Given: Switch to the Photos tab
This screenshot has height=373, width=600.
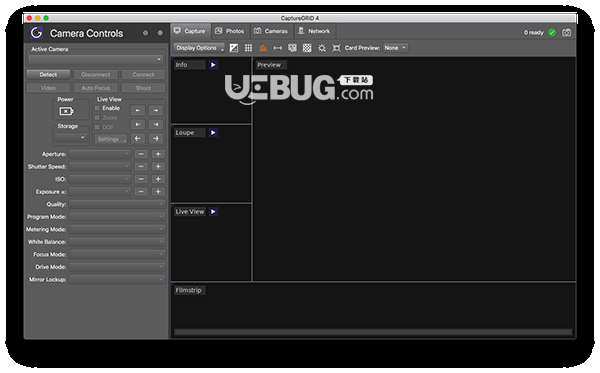Looking at the screenshot, I should click(230, 31).
